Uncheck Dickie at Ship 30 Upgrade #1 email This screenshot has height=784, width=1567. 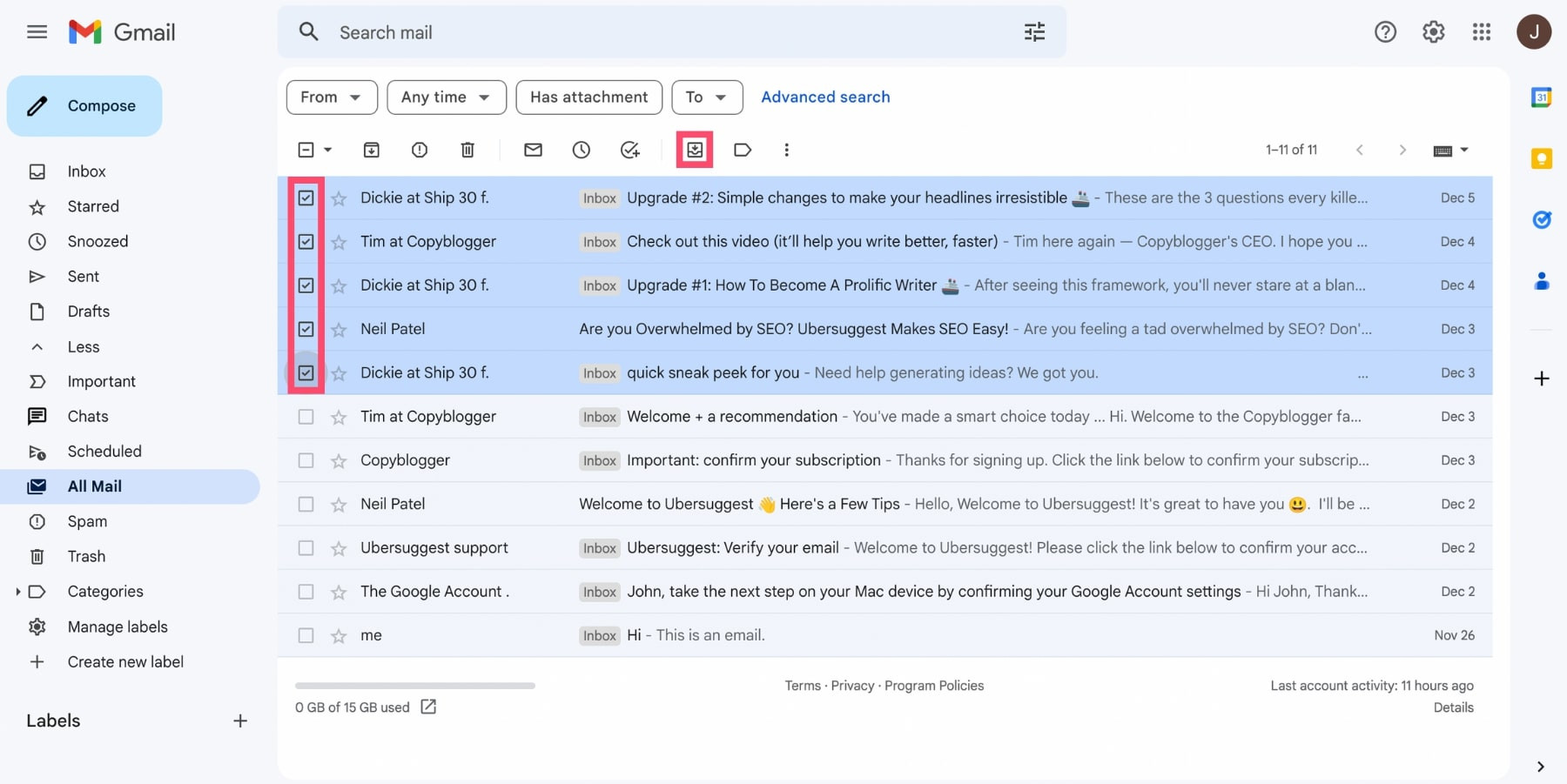tap(306, 285)
